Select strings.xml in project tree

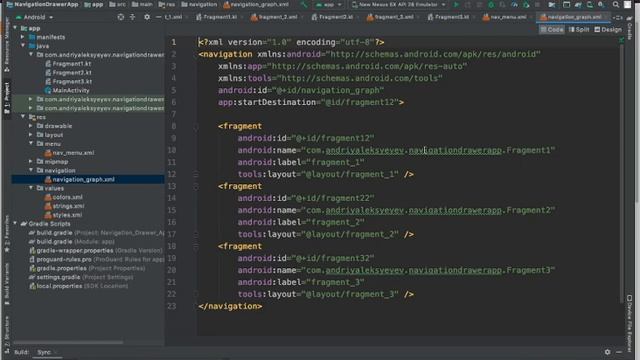coord(68,206)
